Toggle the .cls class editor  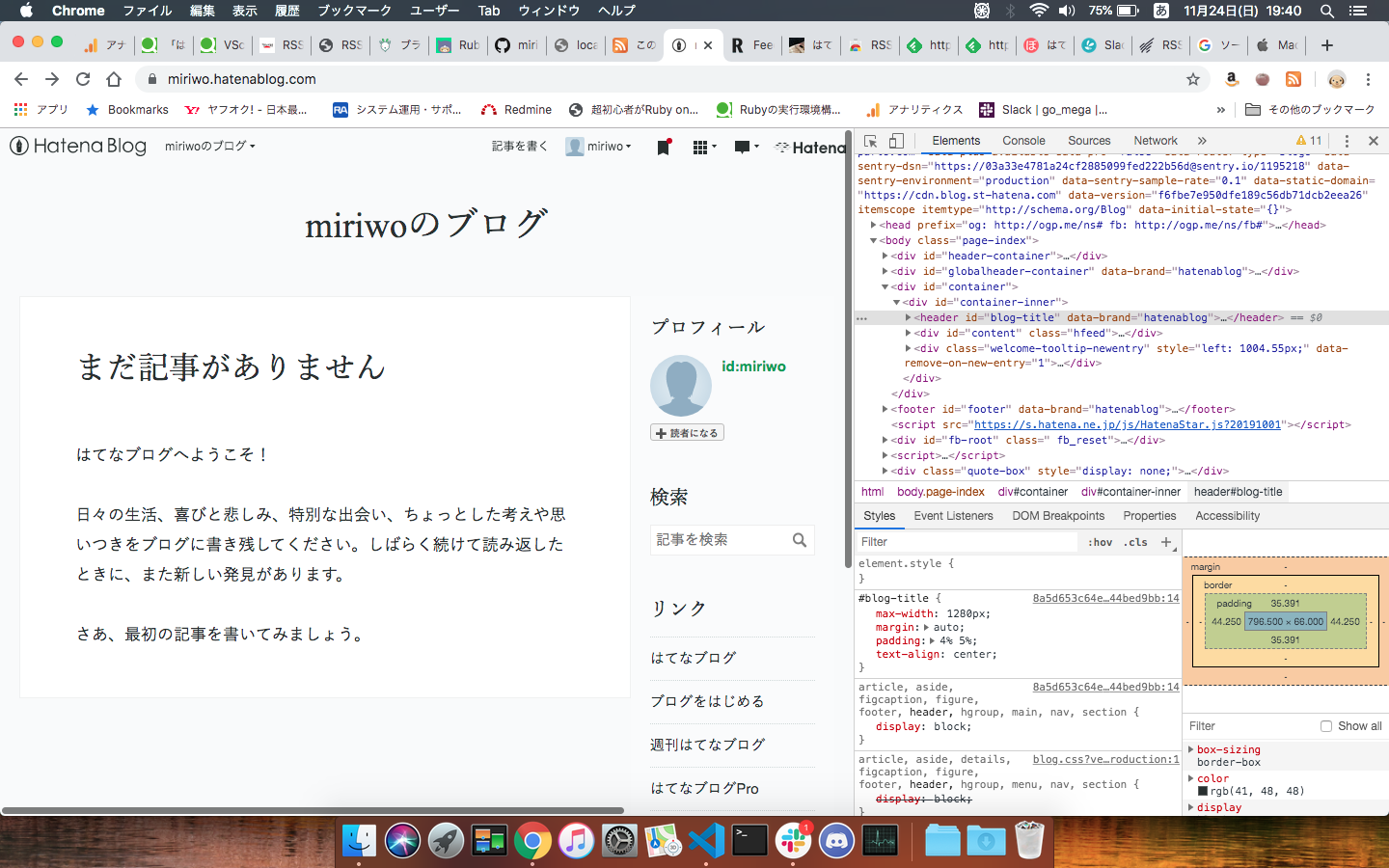pos(1134,541)
